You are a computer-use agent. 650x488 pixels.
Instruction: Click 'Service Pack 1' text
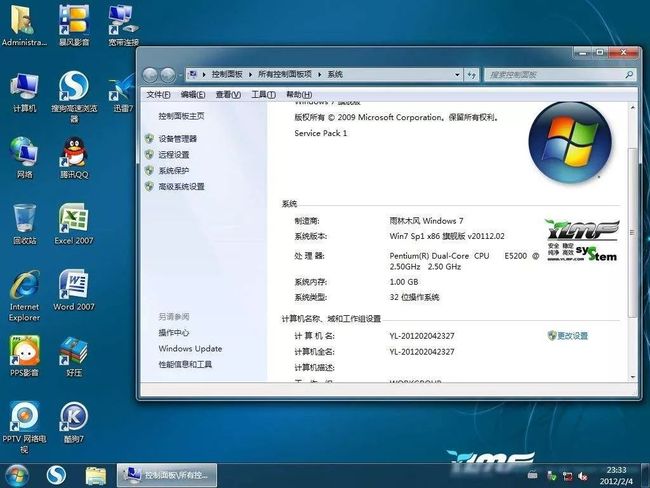(x=320, y=133)
